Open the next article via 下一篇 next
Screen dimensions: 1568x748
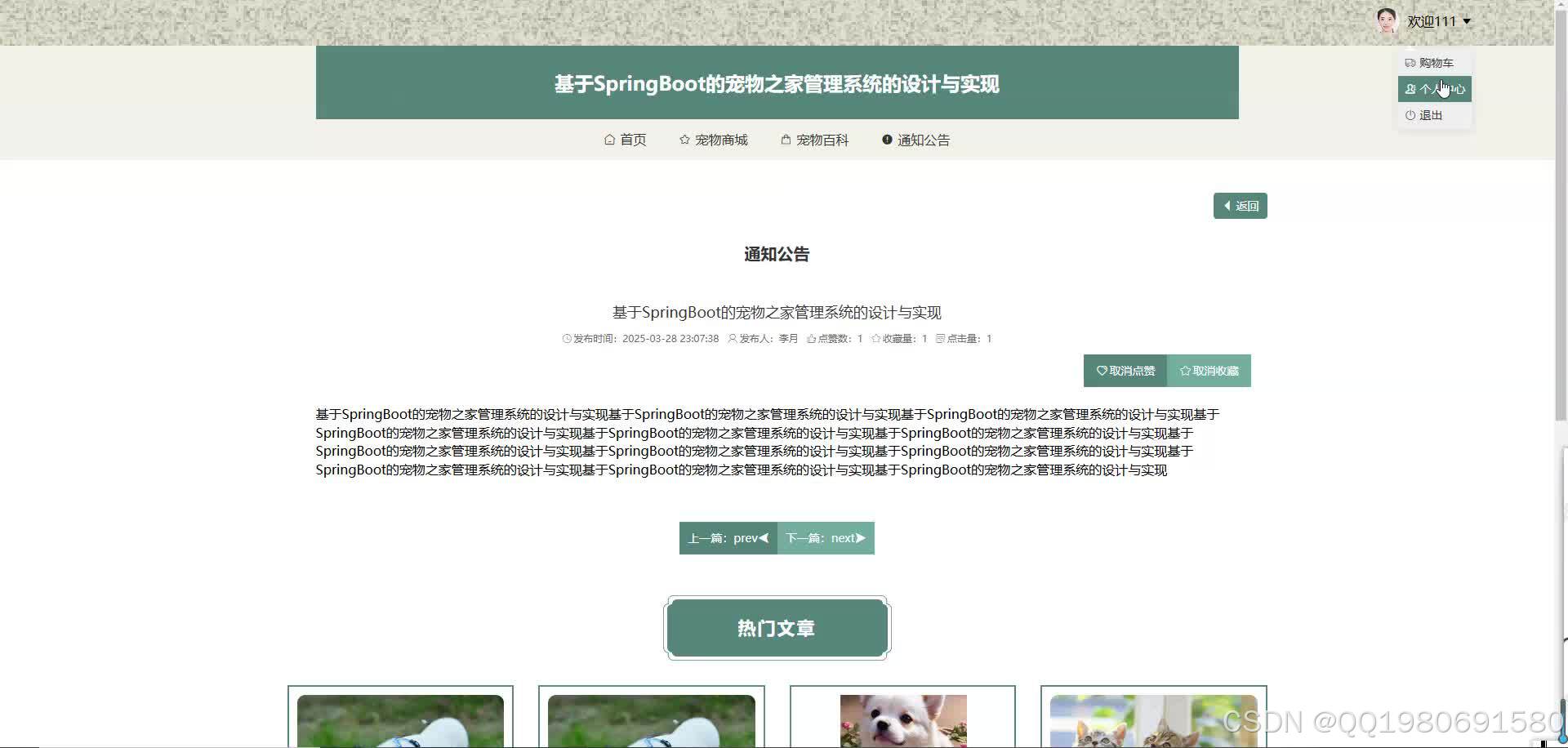tap(826, 537)
